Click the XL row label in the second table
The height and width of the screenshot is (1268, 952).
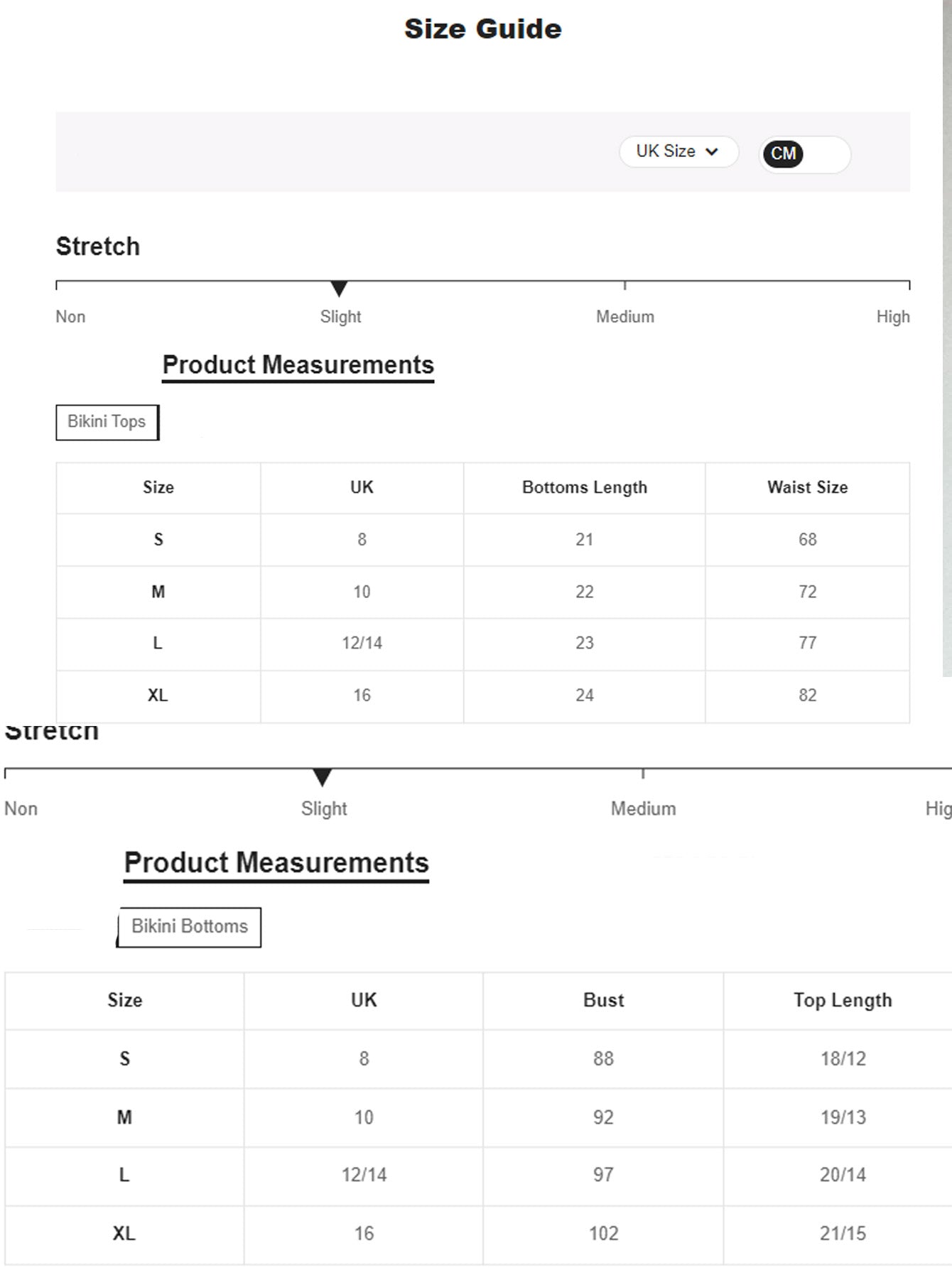tap(124, 1234)
